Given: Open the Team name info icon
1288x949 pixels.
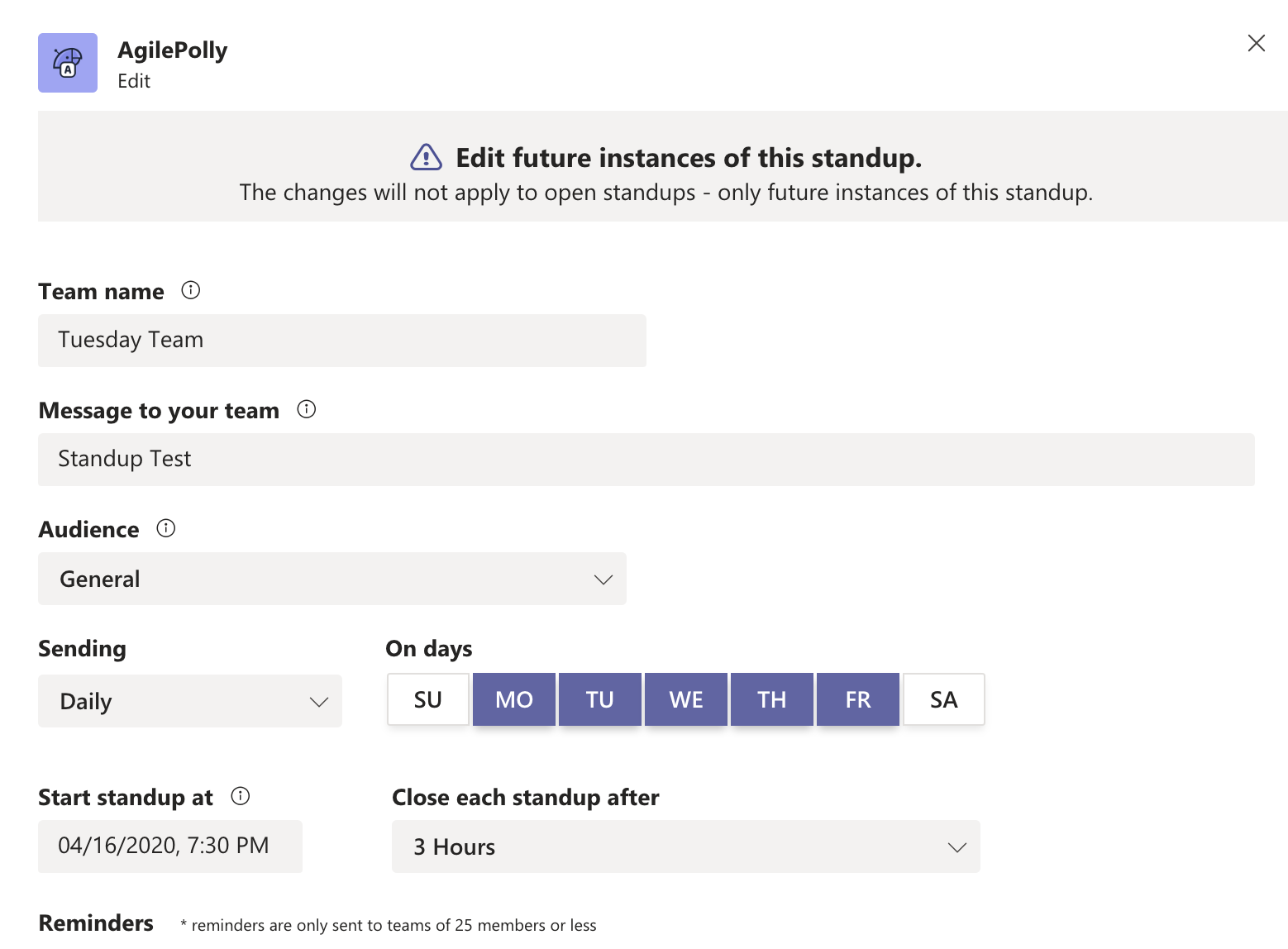Looking at the screenshot, I should click(x=191, y=290).
